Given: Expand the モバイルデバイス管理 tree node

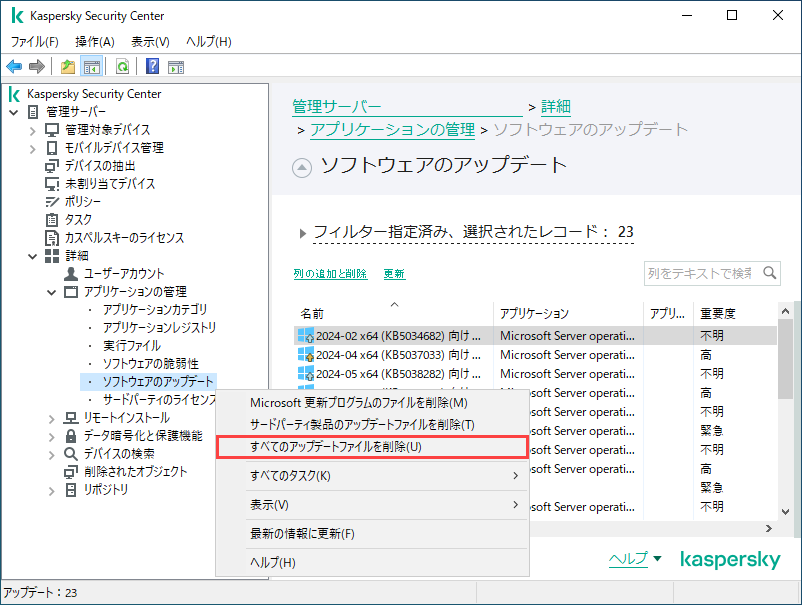Looking at the screenshot, I should click(x=33, y=149).
